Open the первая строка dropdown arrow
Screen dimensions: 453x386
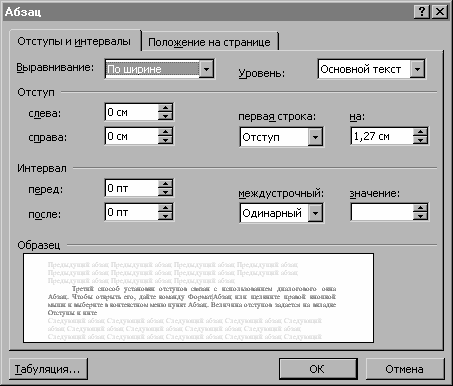pos(315,137)
